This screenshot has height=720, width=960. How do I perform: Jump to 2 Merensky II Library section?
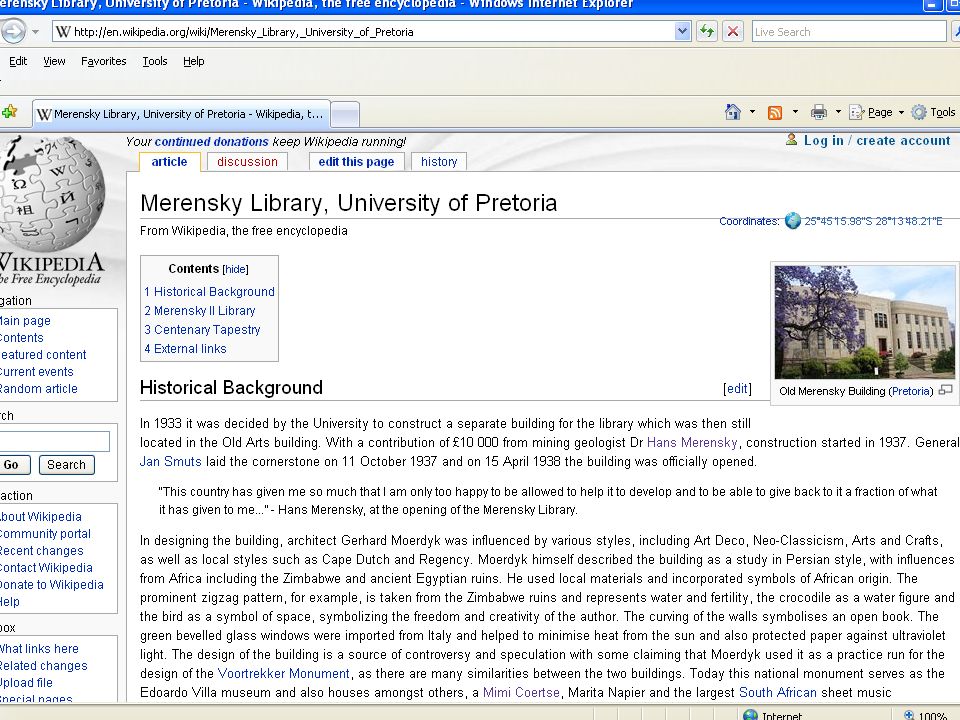pos(200,310)
